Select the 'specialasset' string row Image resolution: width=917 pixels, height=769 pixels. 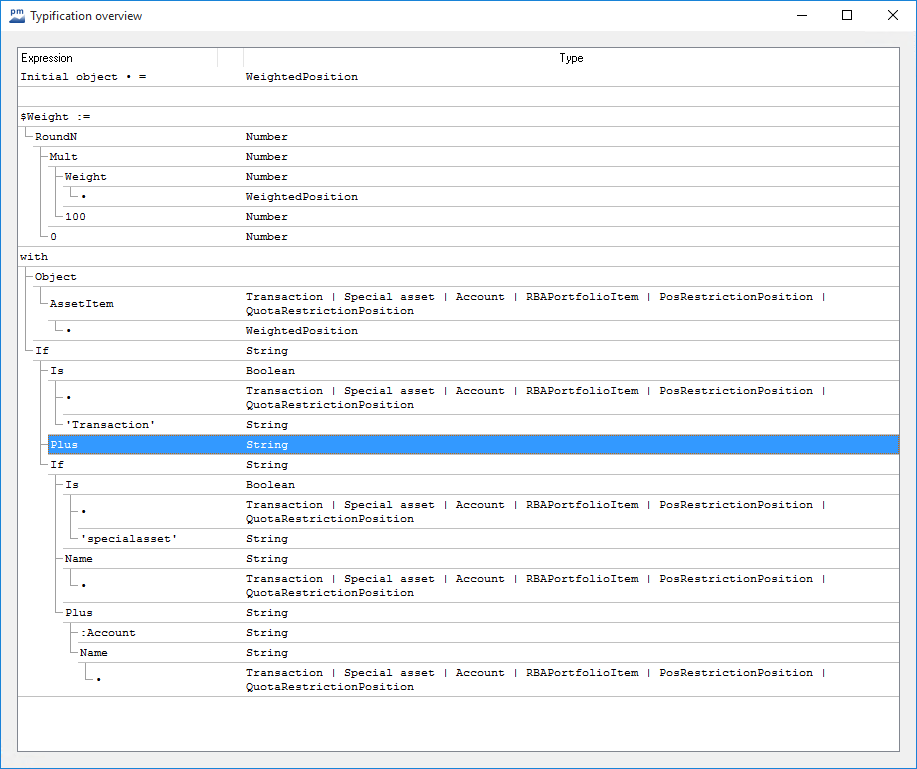[128, 539]
